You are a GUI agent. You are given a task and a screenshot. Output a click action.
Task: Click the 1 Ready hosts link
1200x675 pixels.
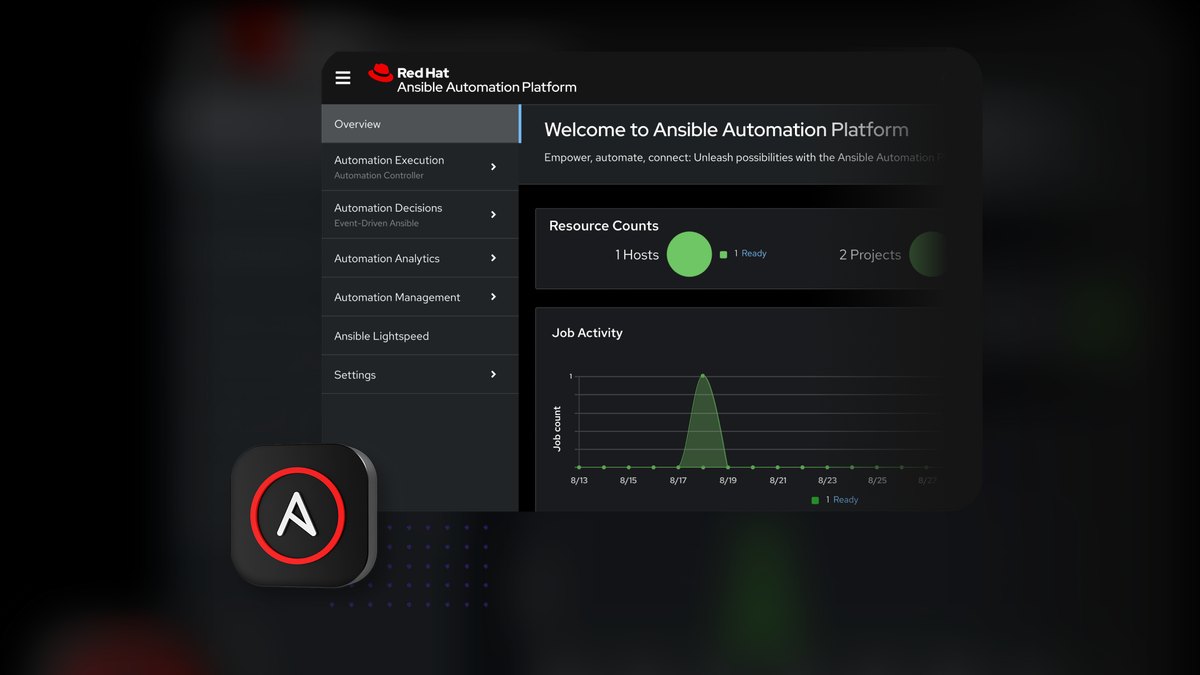(x=750, y=254)
